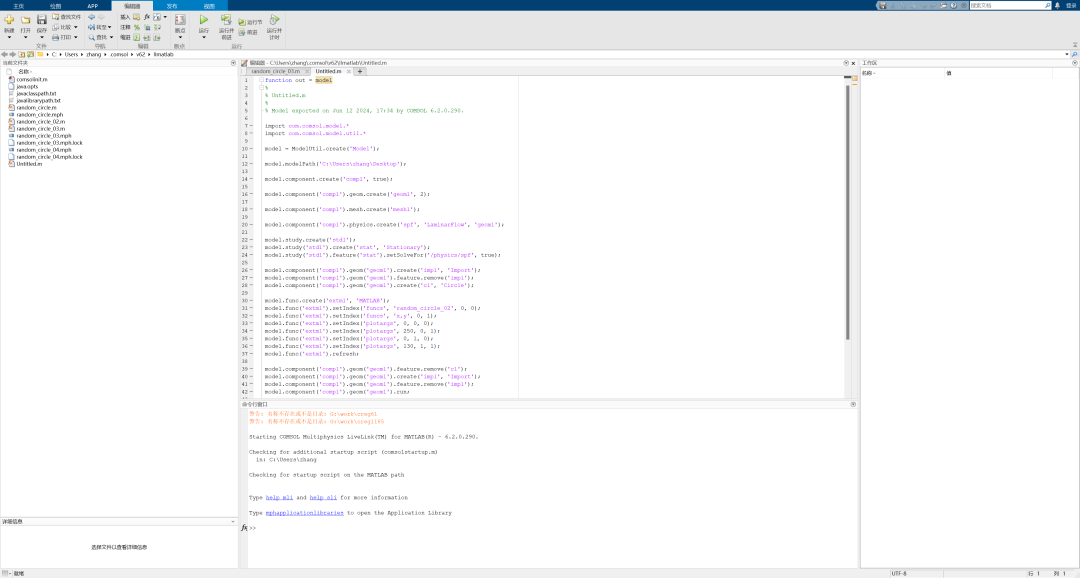Open the Breakpoints (断点) icon
The height and width of the screenshot is (578, 1080).
(180, 20)
